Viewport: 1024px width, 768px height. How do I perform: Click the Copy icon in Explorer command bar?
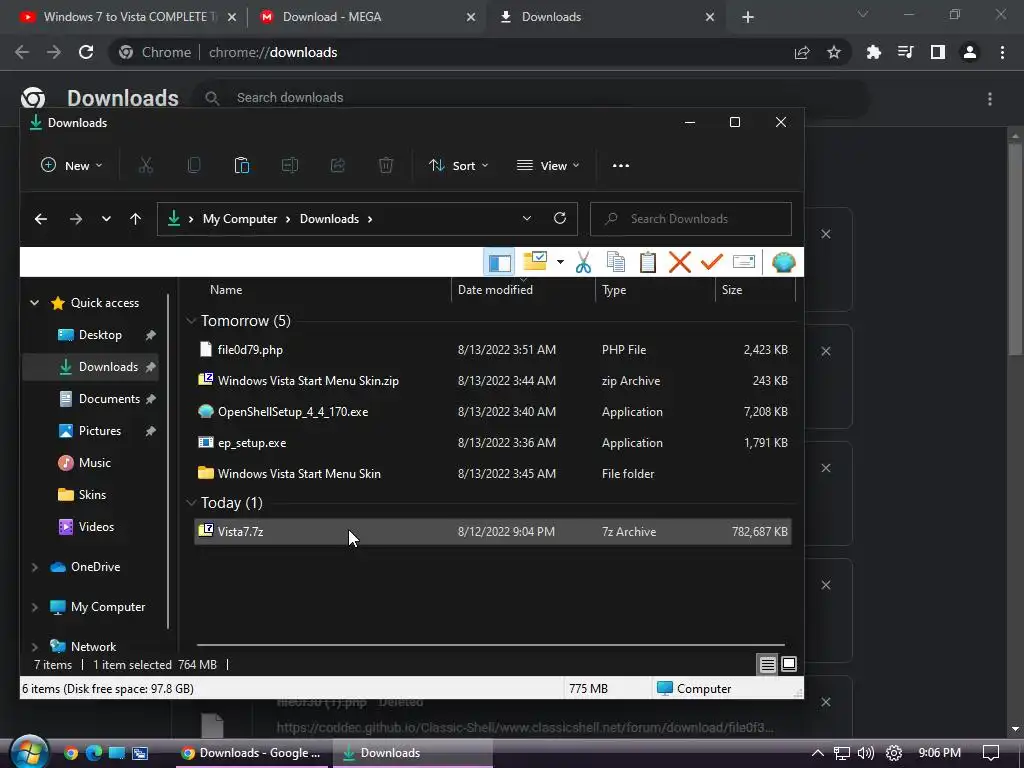(x=194, y=166)
